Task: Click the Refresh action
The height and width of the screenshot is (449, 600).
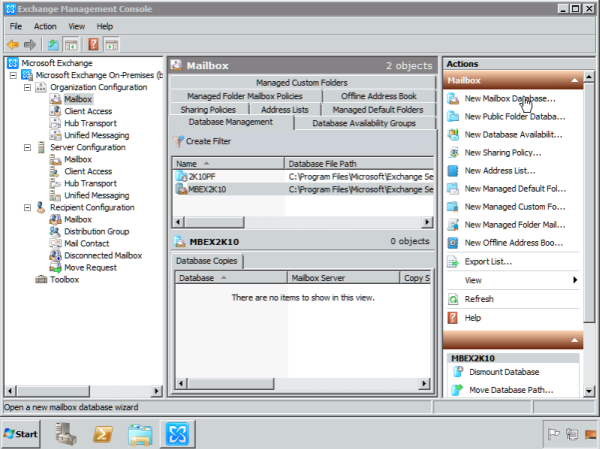Action: click(x=479, y=299)
